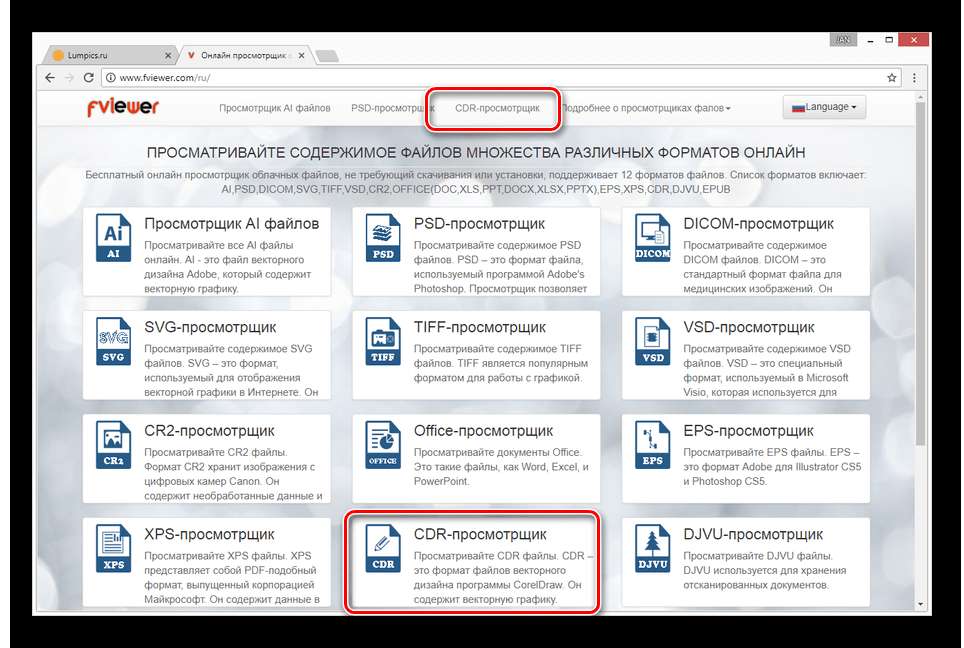
Task: Open the VSD-просмотрщик card heading
Action: pyautogui.click(x=749, y=327)
